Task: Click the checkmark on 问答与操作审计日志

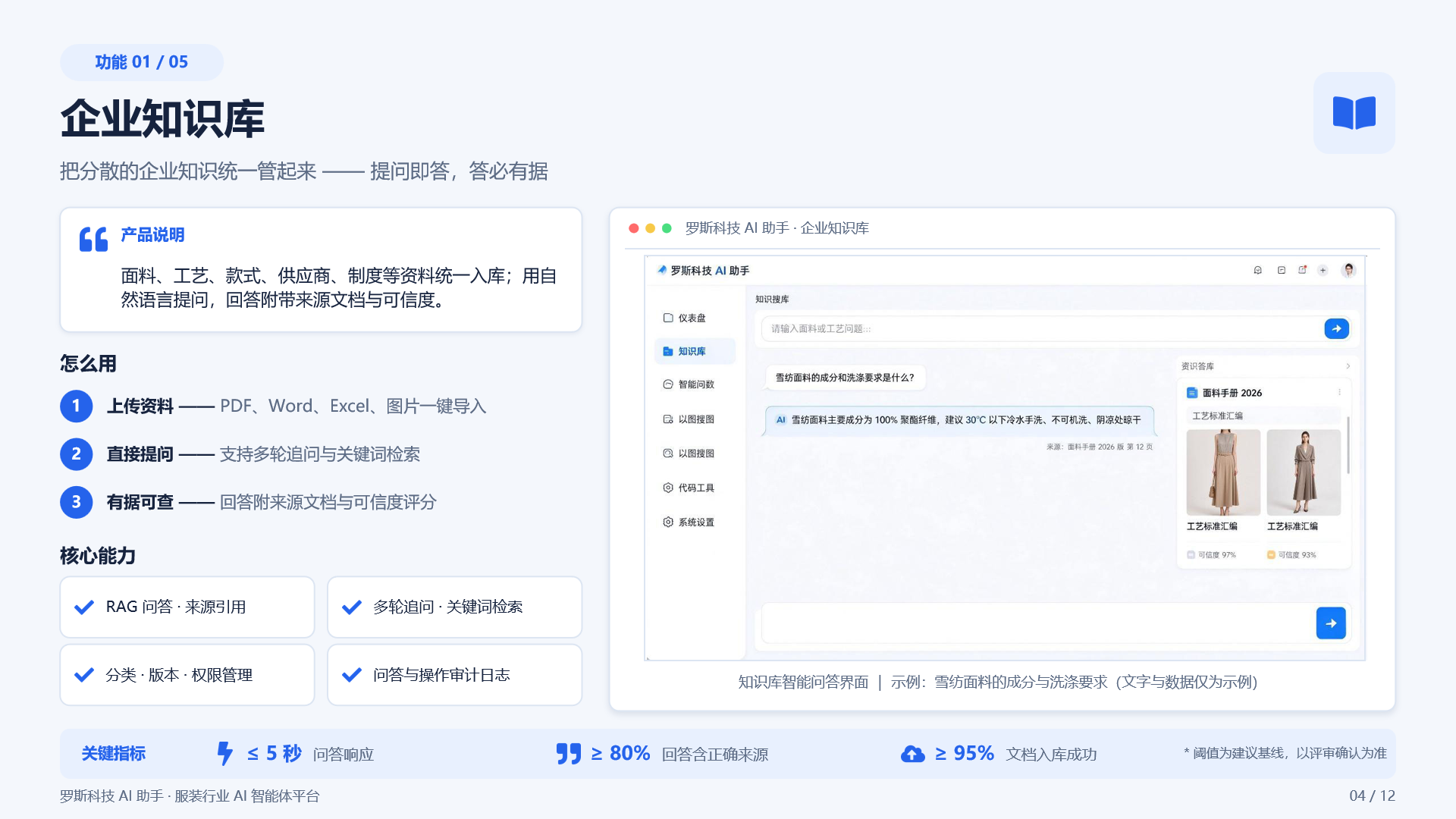Action: (x=352, y=675)
